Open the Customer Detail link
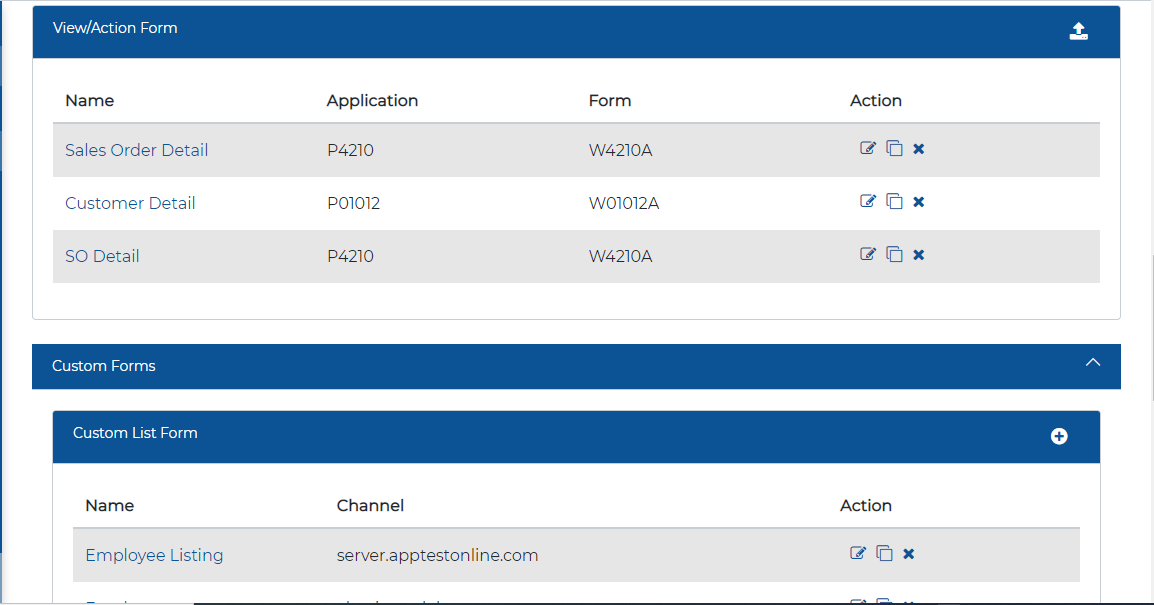This screenshot has height=605, width=1154. point(130,203)
